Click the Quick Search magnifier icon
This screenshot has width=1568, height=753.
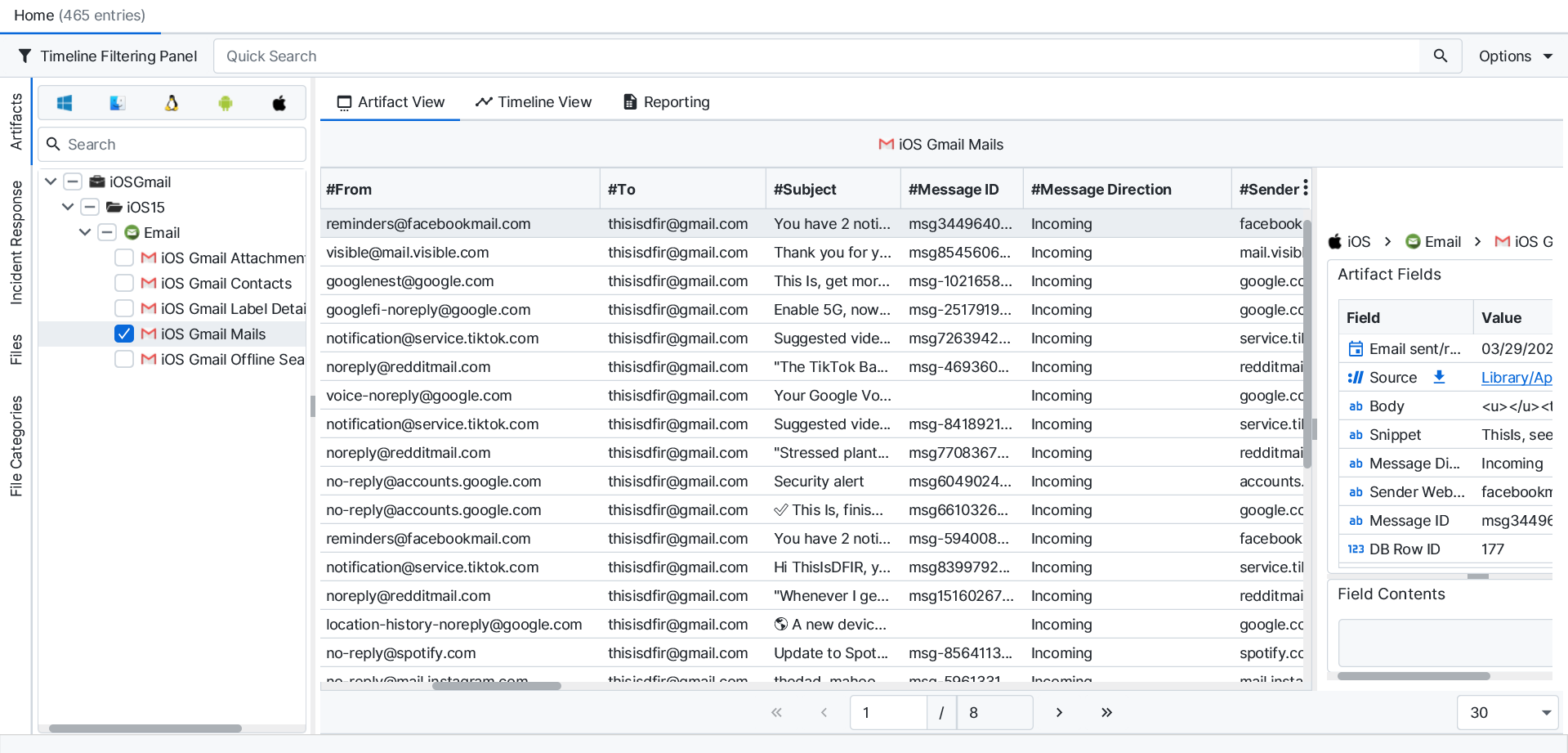coord(1441,56)
